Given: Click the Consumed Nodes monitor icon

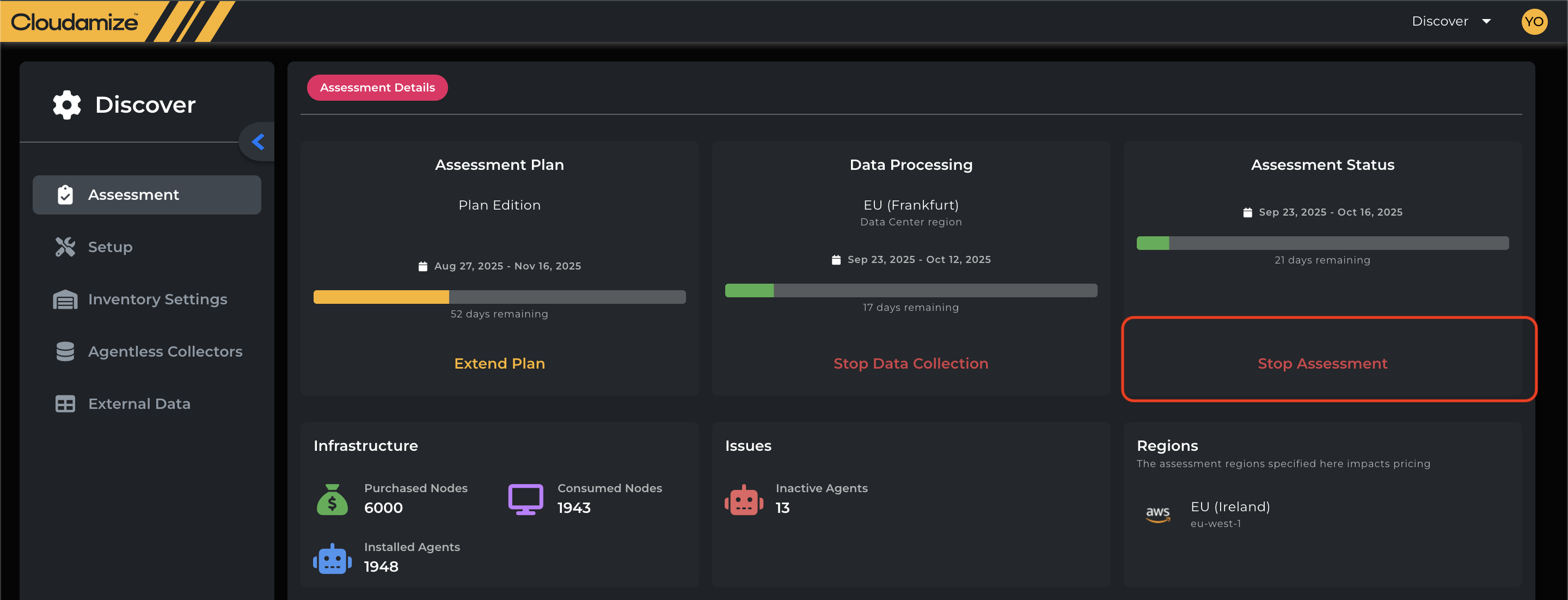Looking at the screenshot, I should tap(525, 499).
